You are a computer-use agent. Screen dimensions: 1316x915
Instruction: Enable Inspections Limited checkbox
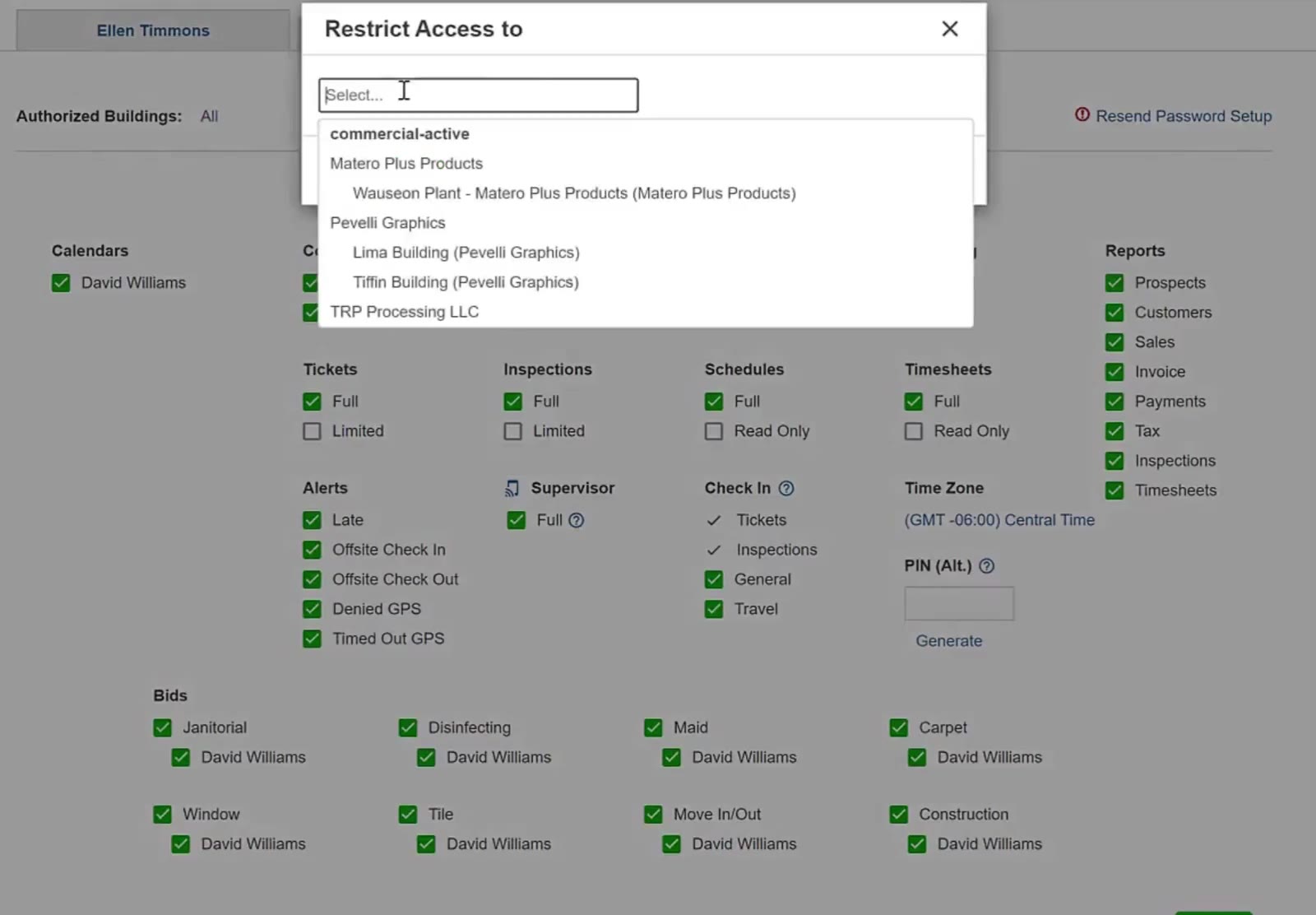click(x=512, y=431)
